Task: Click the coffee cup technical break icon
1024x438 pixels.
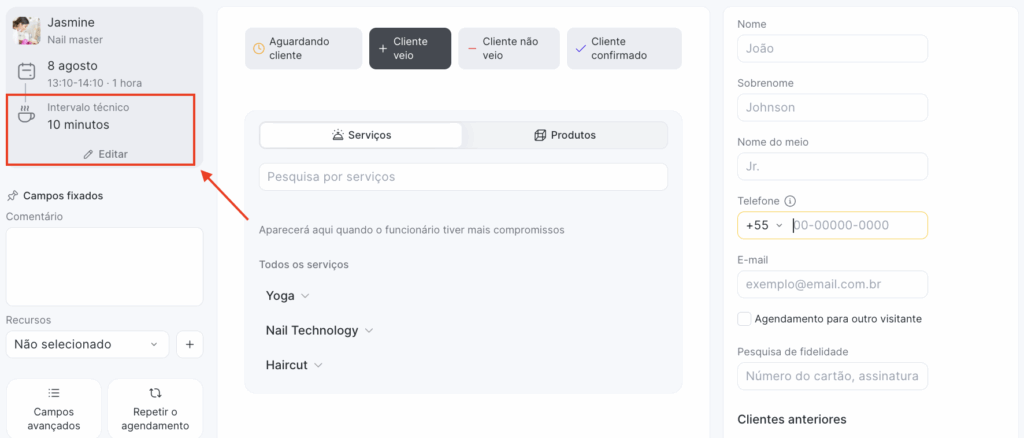Action: click(27, 115)
